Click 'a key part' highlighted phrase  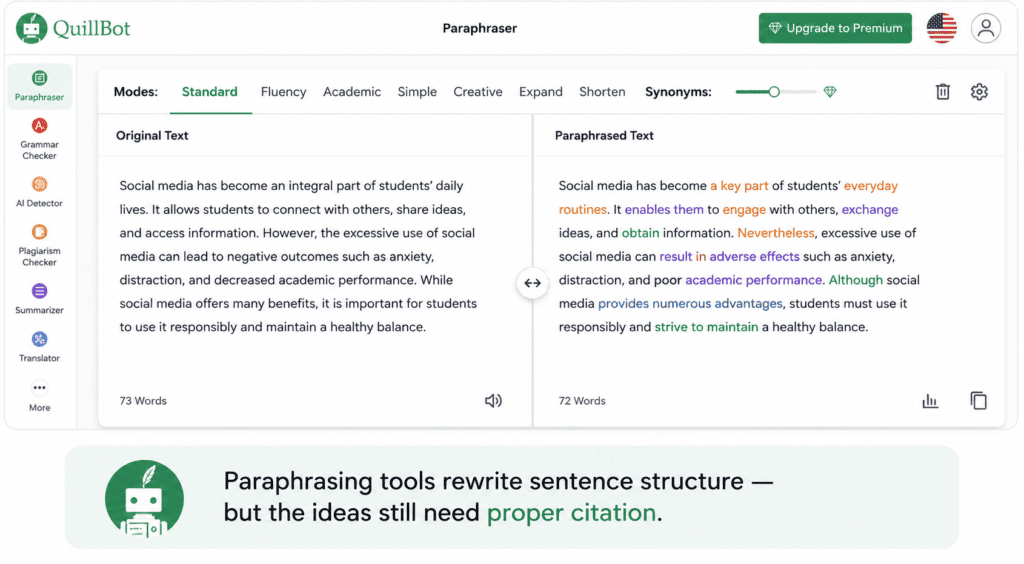coord(739,185)
